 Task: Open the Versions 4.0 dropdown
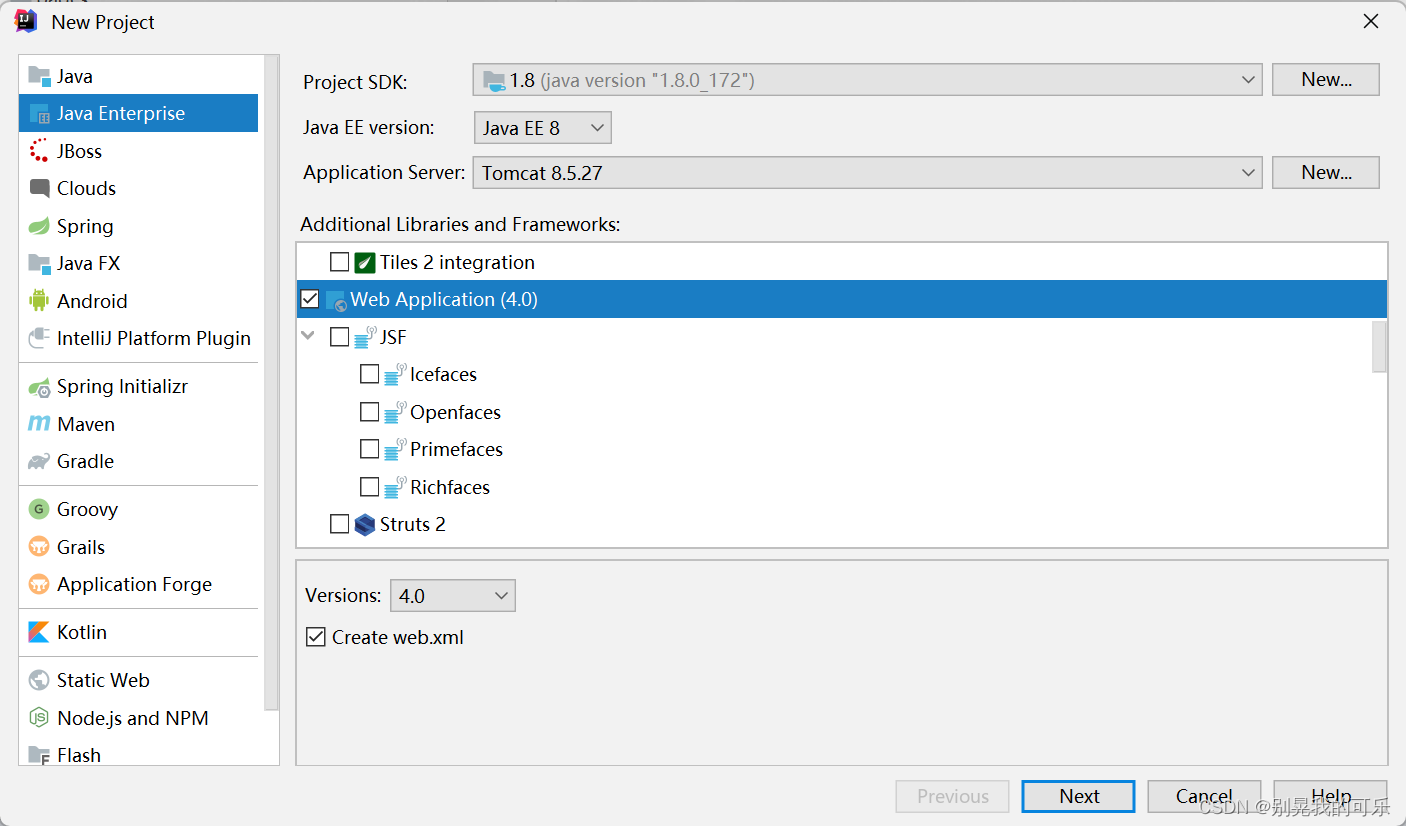[452, 596]
